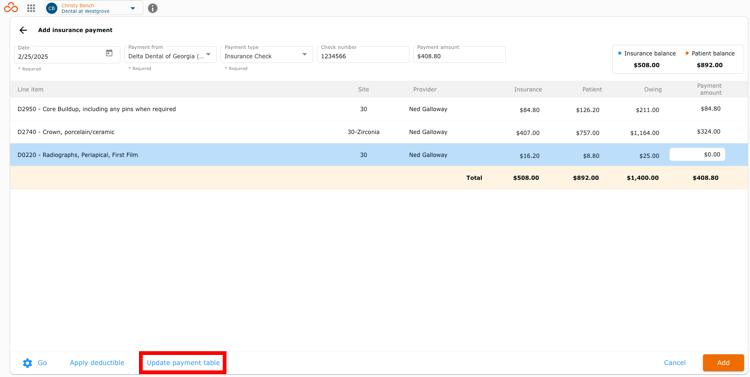Click the 30-Zirconia site cell
Screen dimensions: 750x377
[364, 132]
